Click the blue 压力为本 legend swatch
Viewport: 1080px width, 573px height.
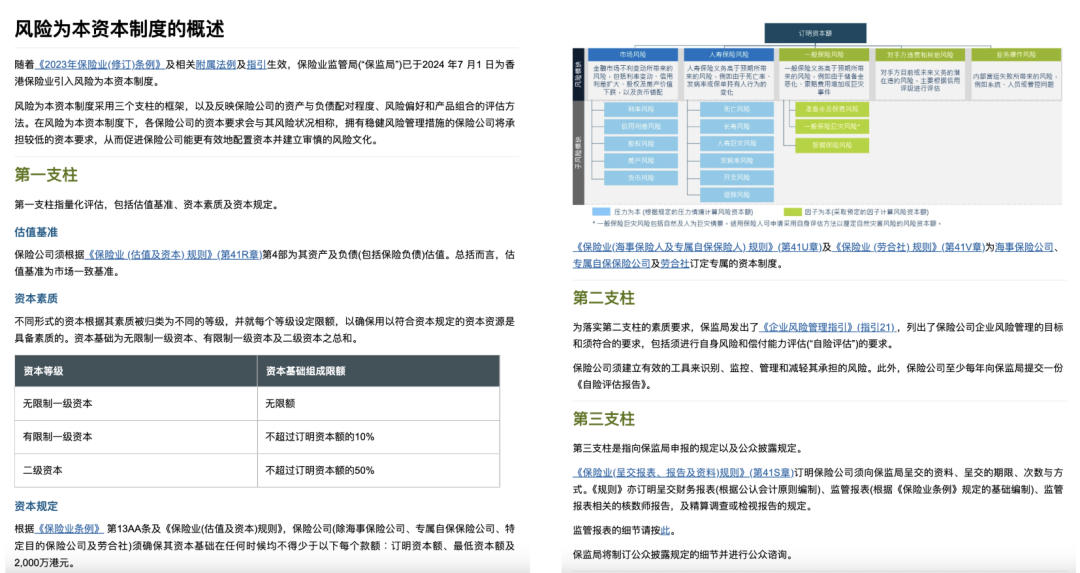601,213
